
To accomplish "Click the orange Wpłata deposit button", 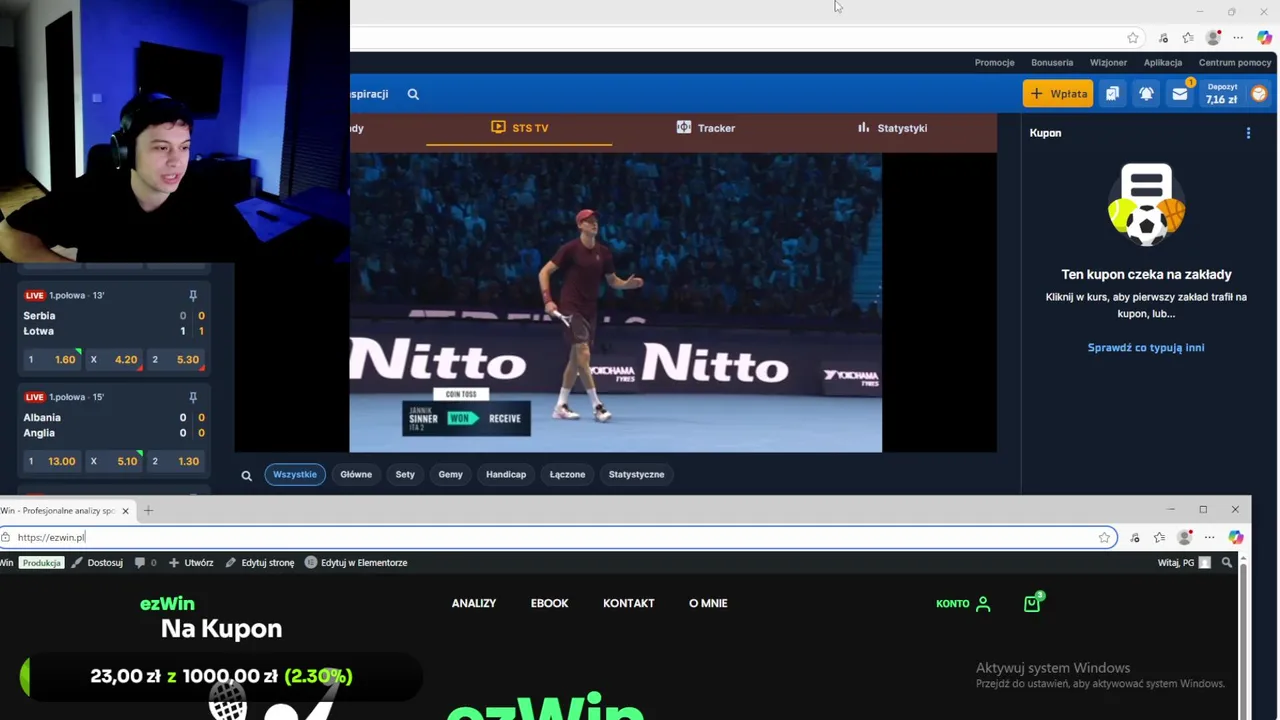I will [x=1058, y=94].
